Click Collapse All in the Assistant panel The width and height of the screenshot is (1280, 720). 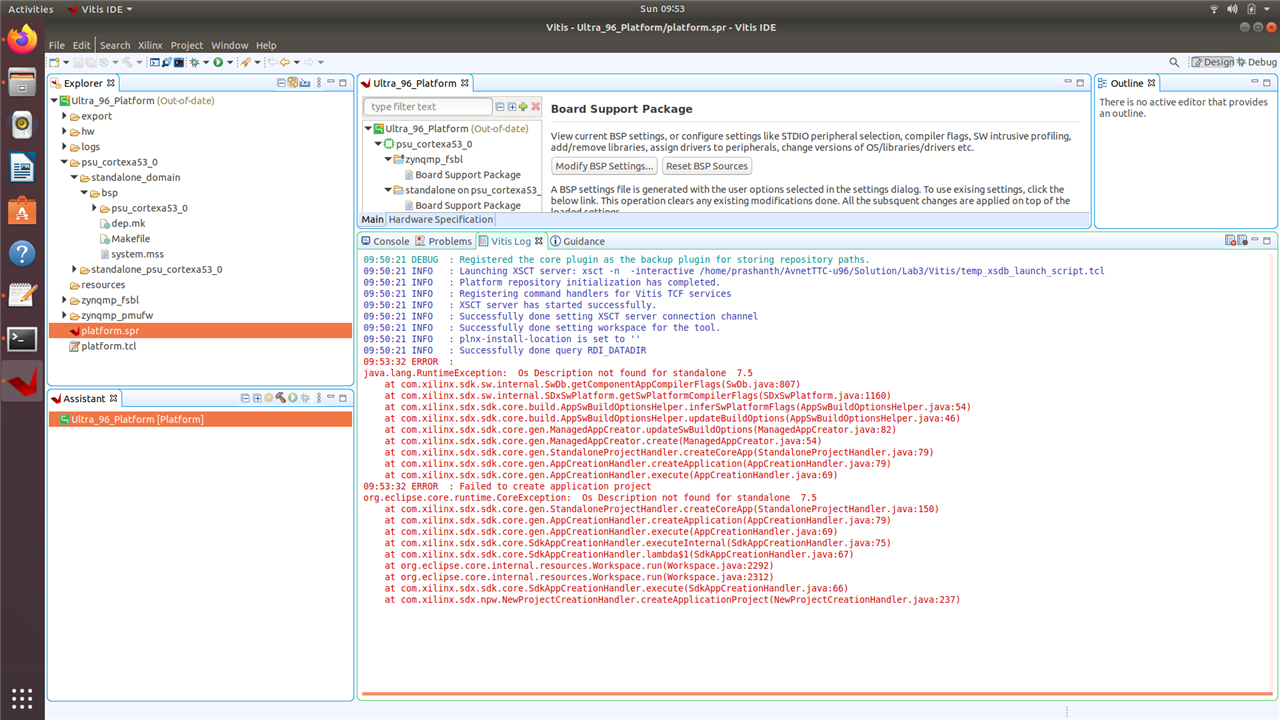click(x=245, y=398)
